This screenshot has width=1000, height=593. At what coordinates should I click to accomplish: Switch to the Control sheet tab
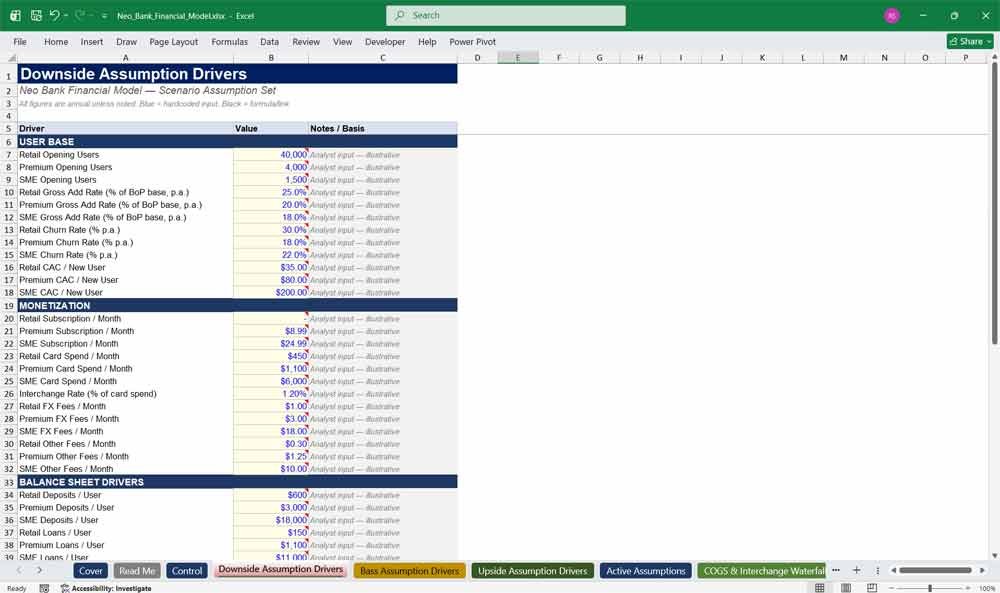tap(187, 571)
